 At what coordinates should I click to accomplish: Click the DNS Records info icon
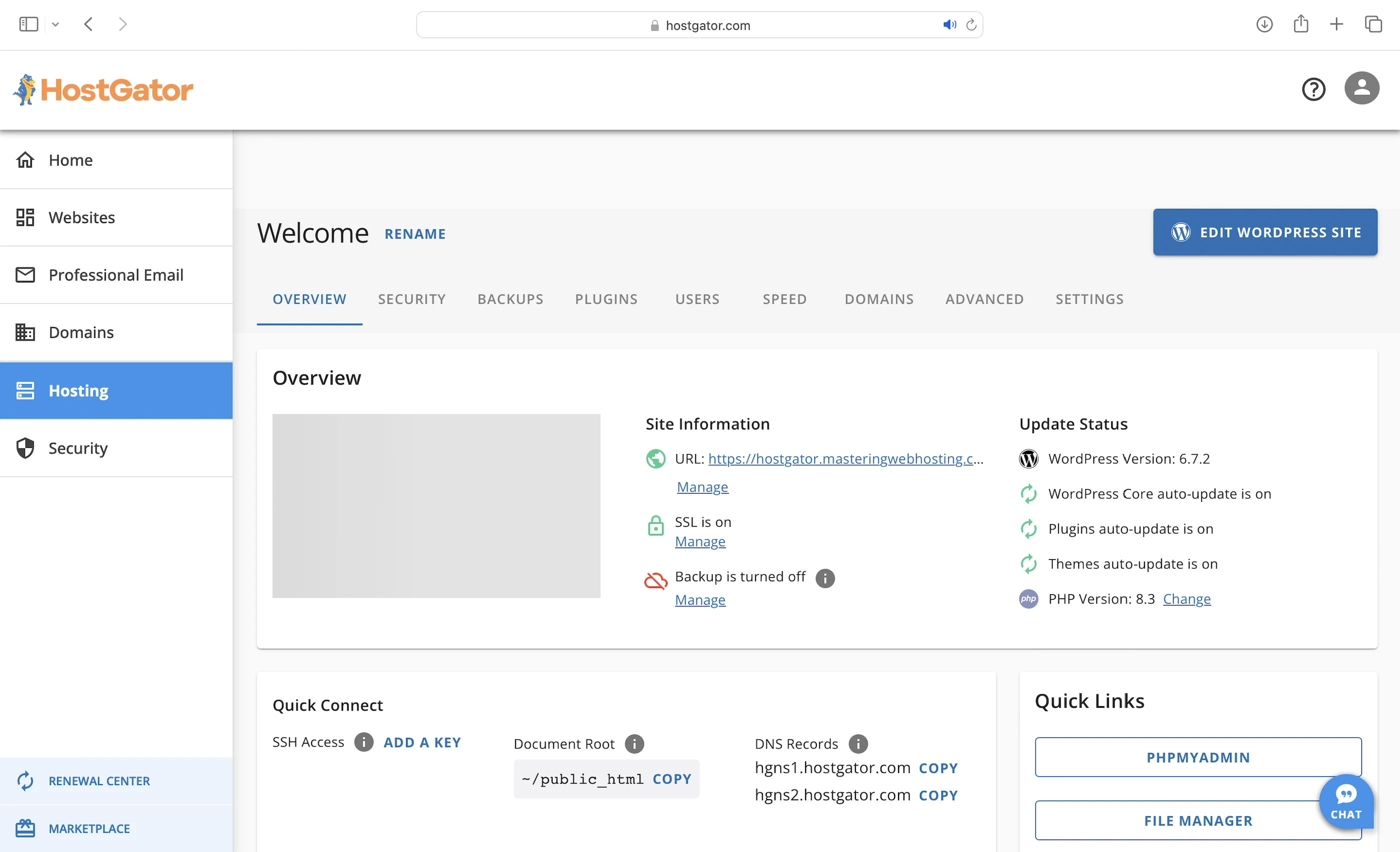(858, 743)
